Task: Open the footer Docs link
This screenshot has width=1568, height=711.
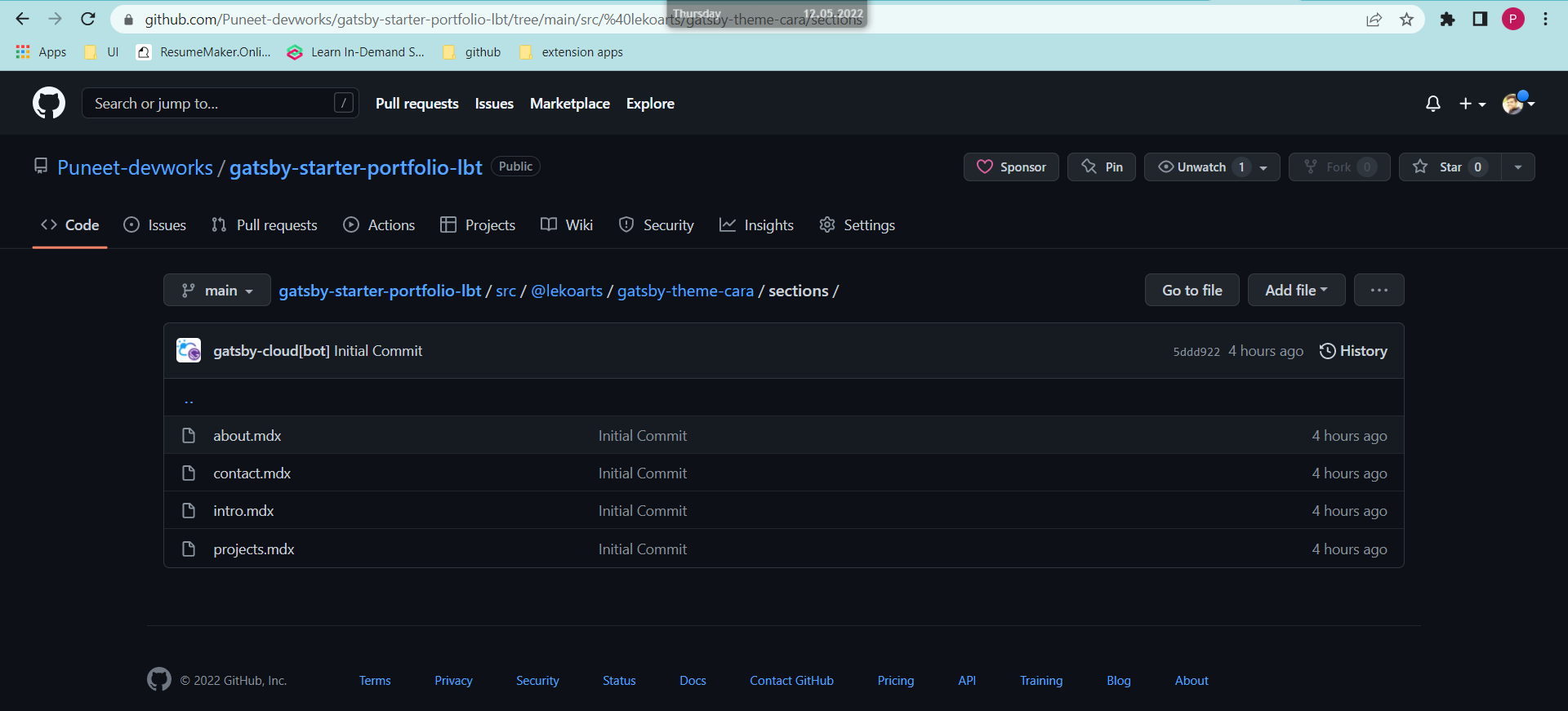Action: [x=693, y=681]
